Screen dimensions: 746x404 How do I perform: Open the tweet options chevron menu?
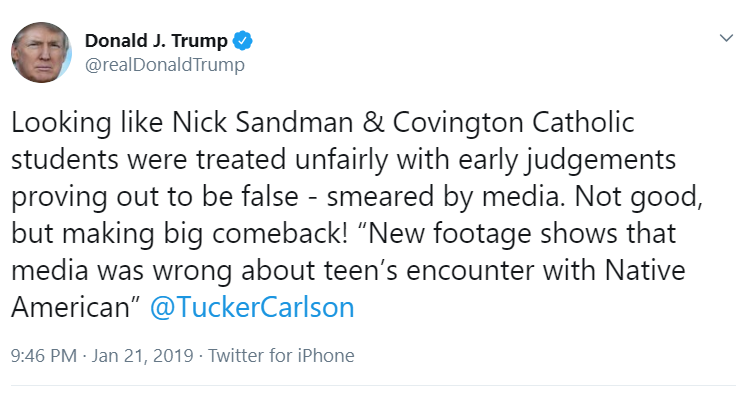pos(726,38)
